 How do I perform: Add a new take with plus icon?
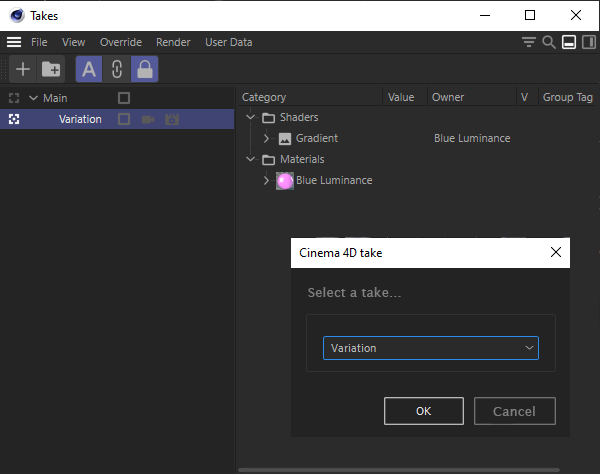click(x=23, y=69)
